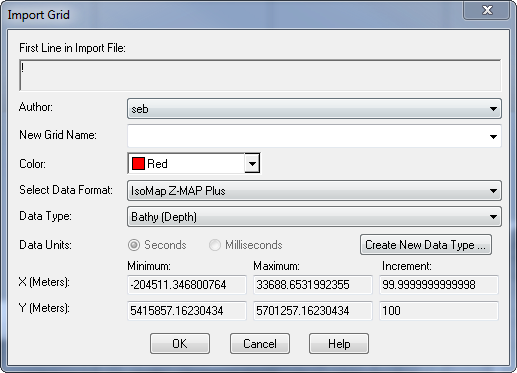Viewport: 517px width, 373px height.
Task: Expand the Data Type Bathy (Depth) dropdown
Action: [314, 217]
